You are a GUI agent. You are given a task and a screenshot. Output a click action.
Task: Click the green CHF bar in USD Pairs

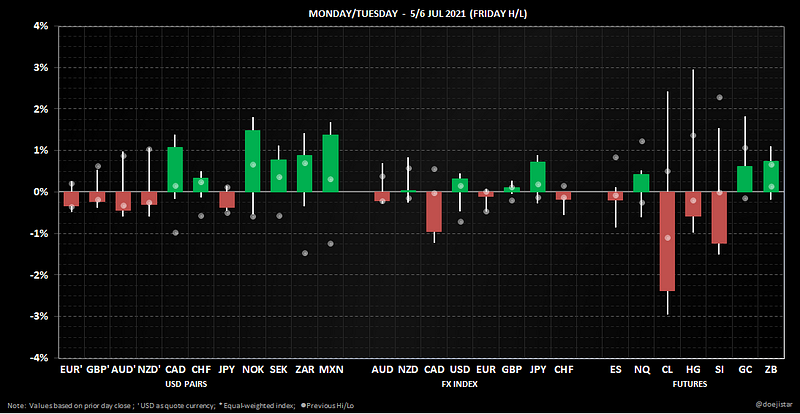(201, 185)
